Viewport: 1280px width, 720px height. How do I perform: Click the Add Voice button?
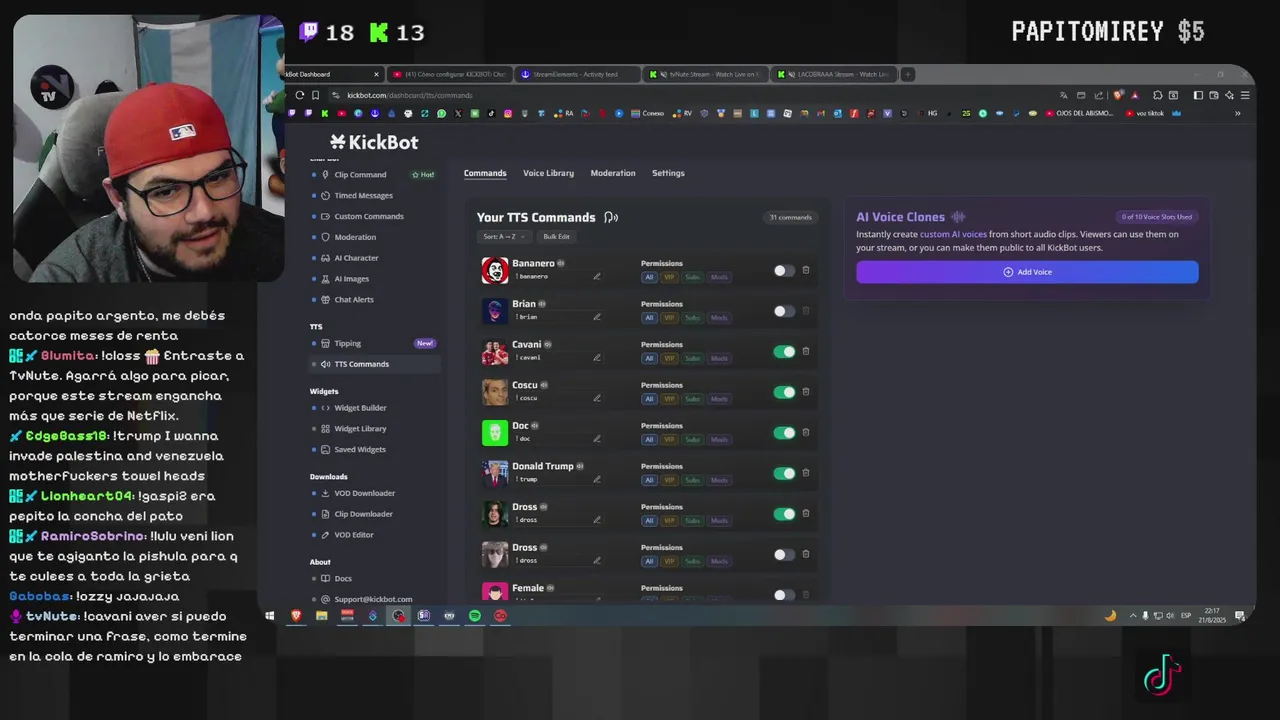(1027, 272)
